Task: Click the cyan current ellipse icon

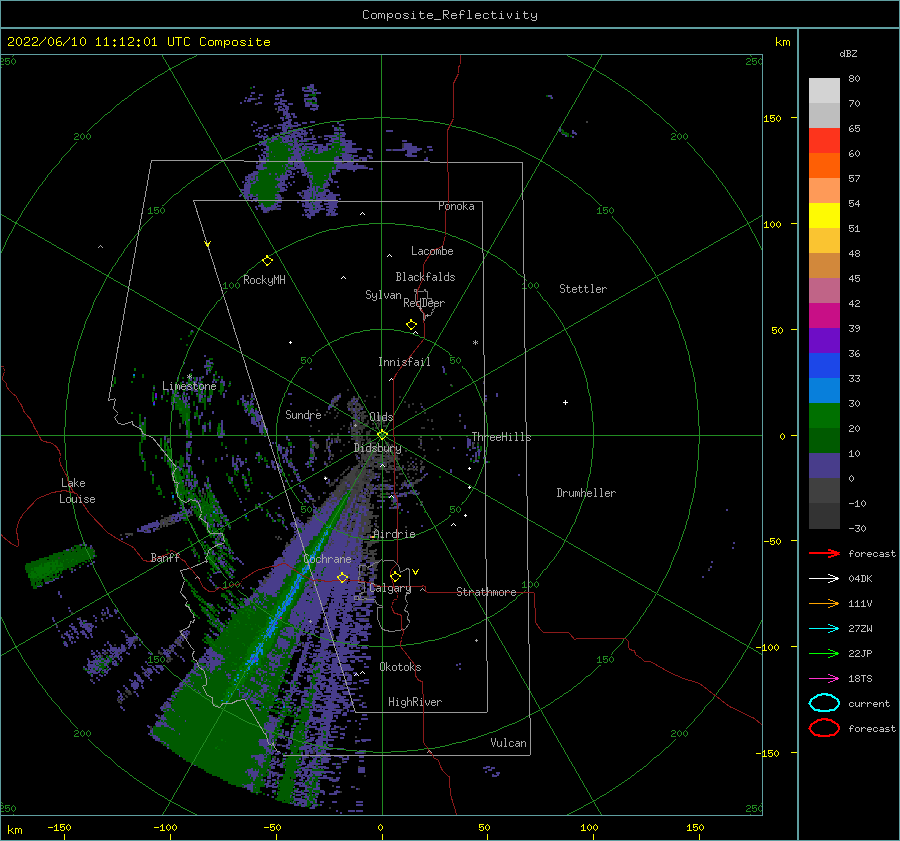Action: [824, 703]
